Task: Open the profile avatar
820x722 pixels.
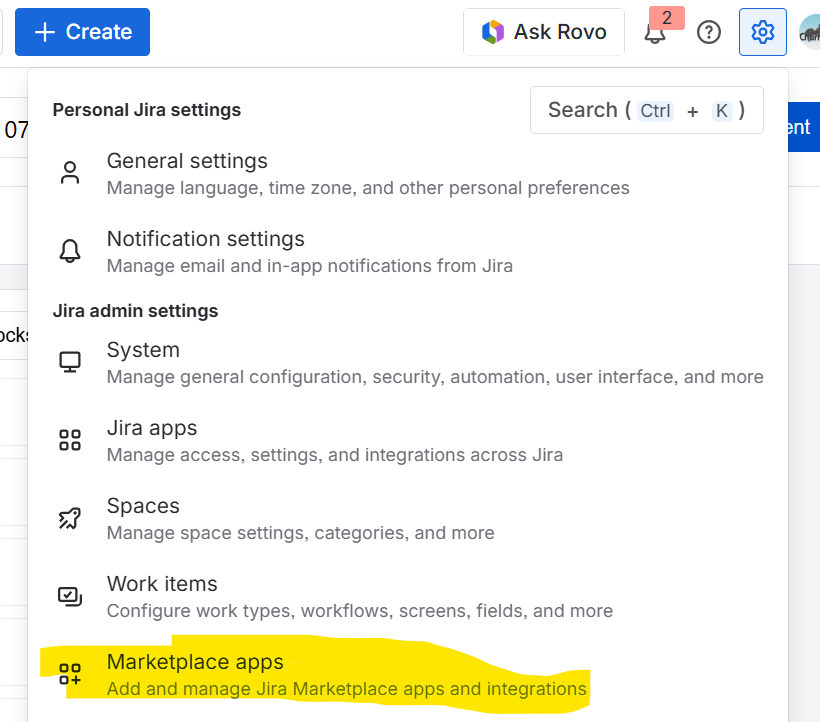Action: click(811, 32)
